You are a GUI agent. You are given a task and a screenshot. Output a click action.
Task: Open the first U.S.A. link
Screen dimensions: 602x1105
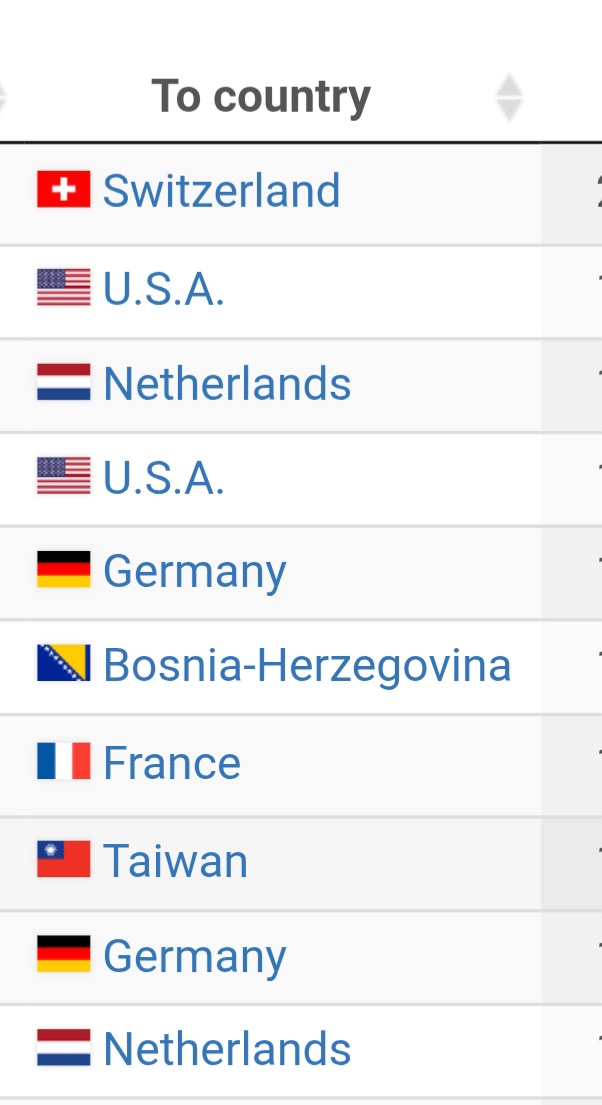[164, 288]
